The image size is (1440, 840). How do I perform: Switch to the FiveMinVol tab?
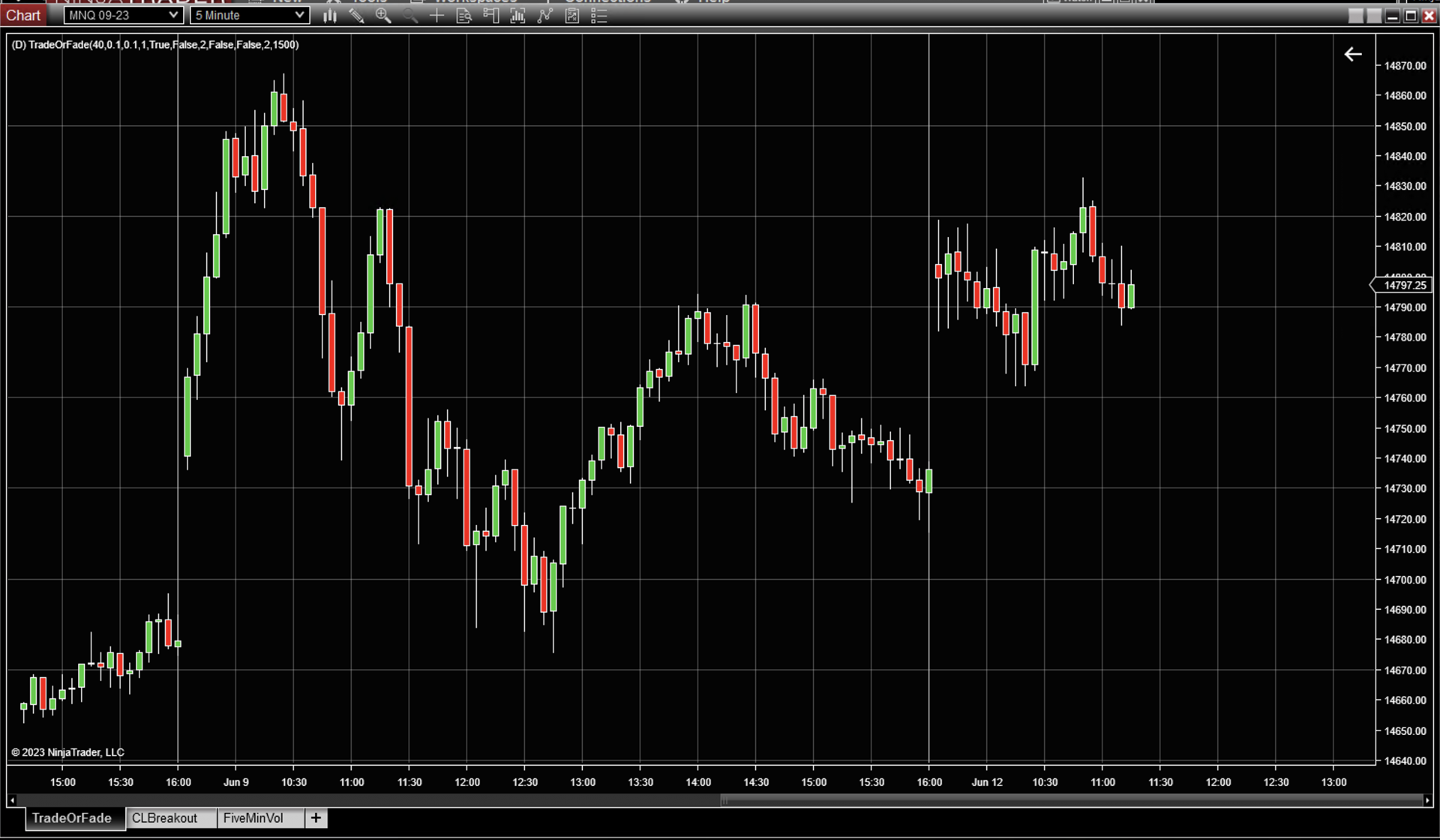(x=253, y=818)
